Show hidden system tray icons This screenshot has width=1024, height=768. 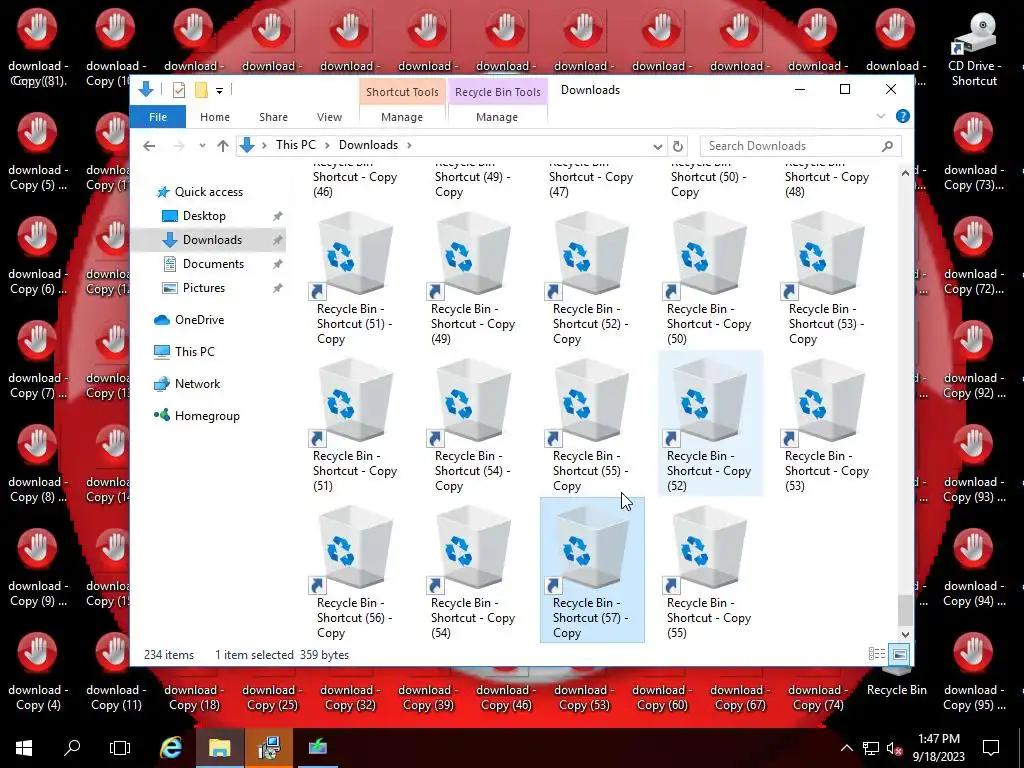coord(846,748)
